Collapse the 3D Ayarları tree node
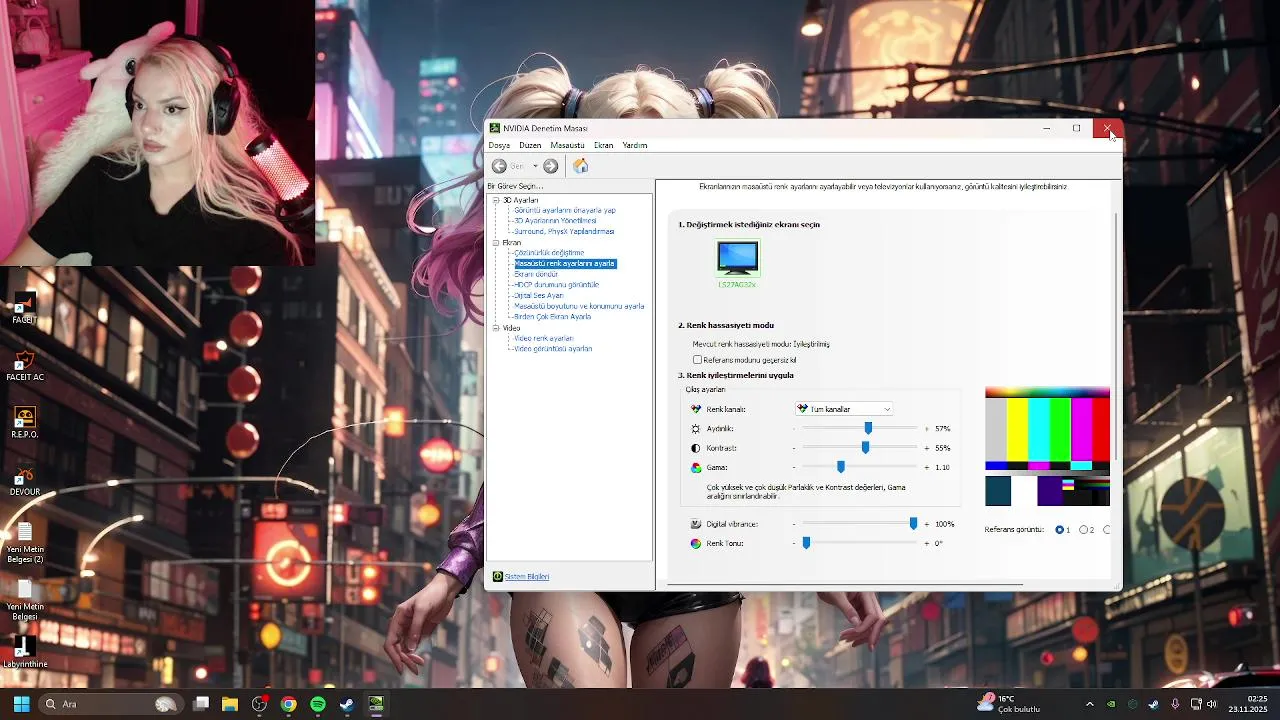Image resolution: width=1280 pixels, height=720 pixels. coord(496,200)
